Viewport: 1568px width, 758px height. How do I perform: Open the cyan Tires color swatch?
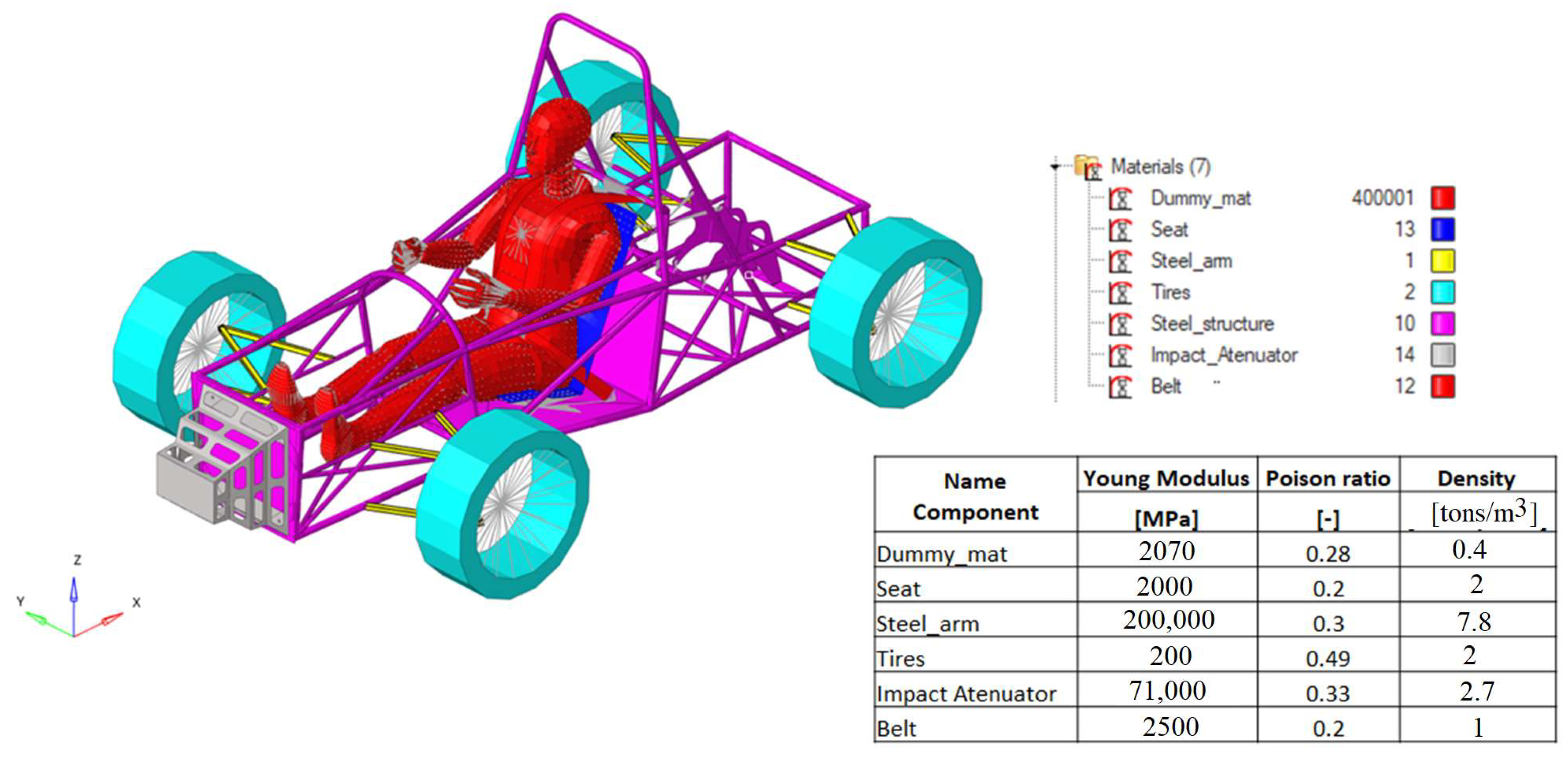1442,292
